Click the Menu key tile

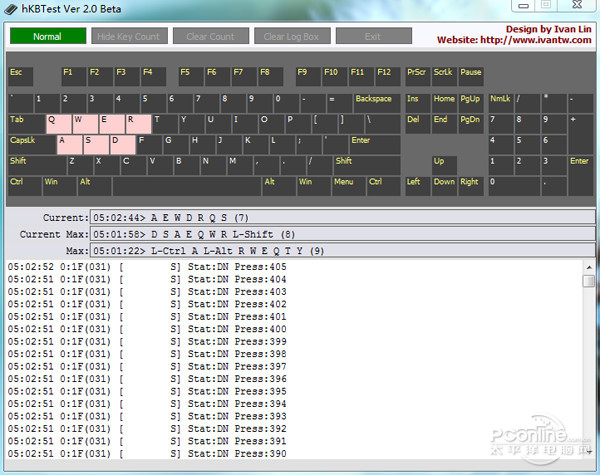tap(347, 186)
